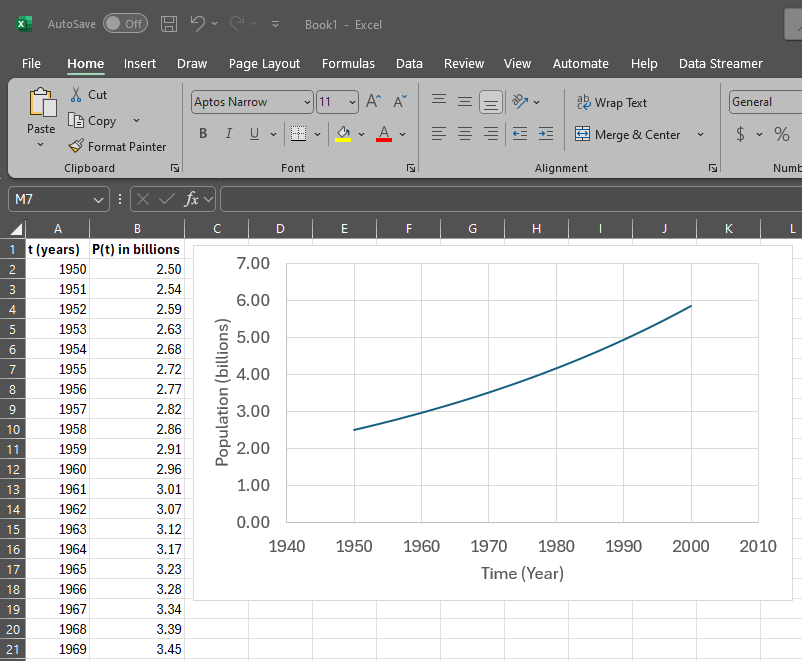Apply accounting dollar format
The width and height of the screenshot is (802, 661).
click(x=740, y=134)
